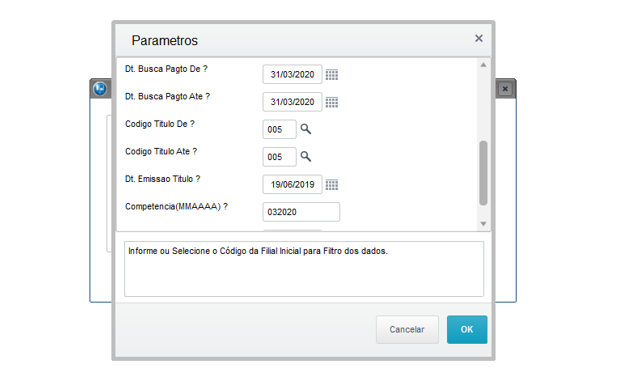Focus the Dt. Busca Pagto De date field

tap(292, 75)
